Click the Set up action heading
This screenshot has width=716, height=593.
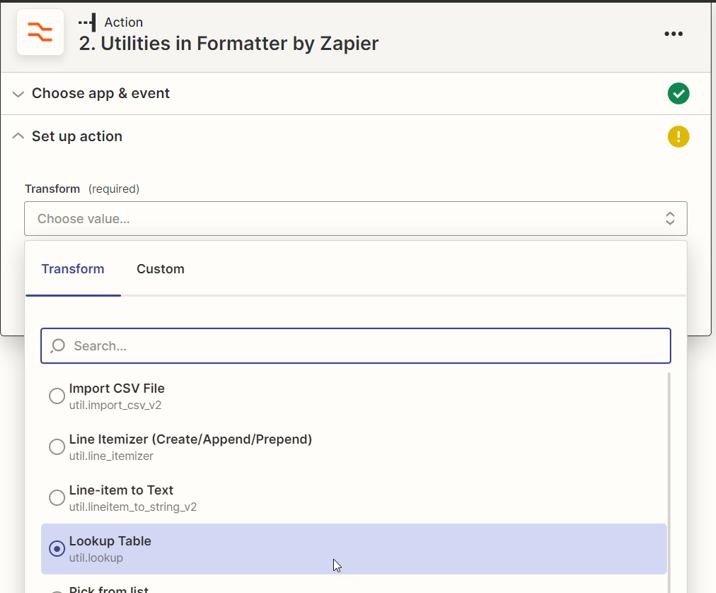pos(77,137)
